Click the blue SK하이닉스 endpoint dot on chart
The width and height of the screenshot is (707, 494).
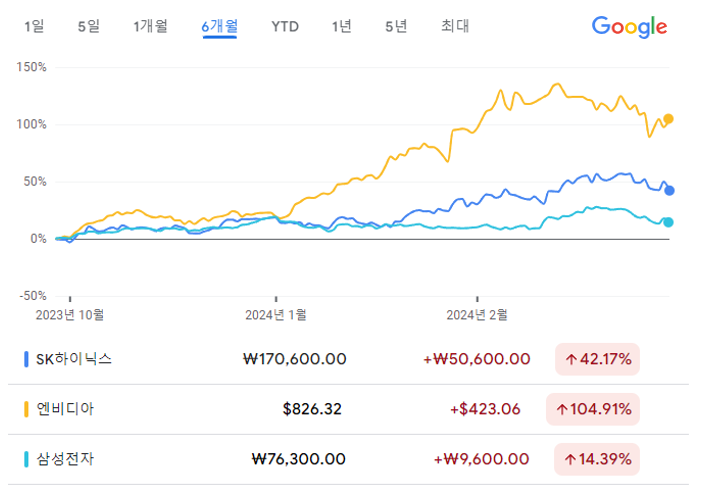click(x=670, y=191)
